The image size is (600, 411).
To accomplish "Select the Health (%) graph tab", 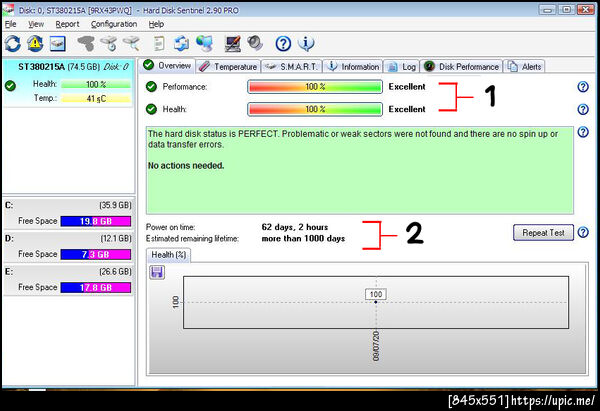I will coord(168,255).
